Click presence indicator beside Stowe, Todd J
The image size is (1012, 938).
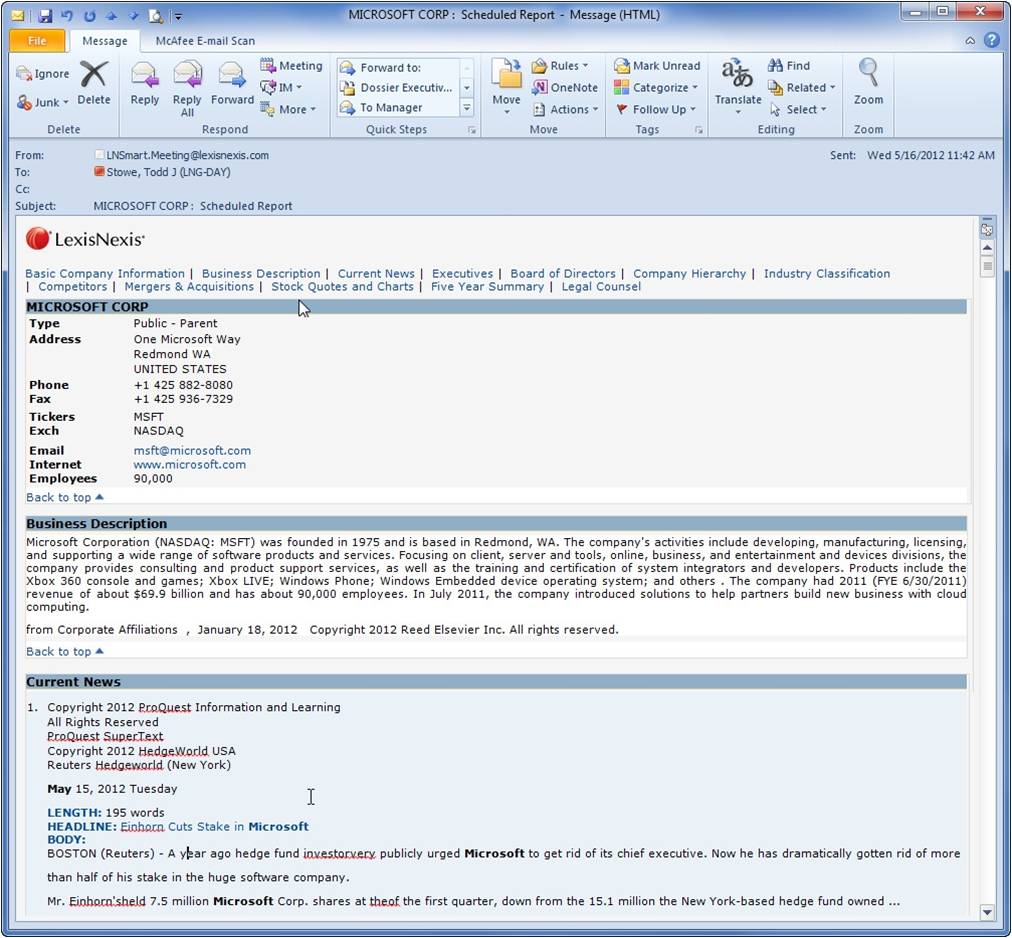pos(99,172)
